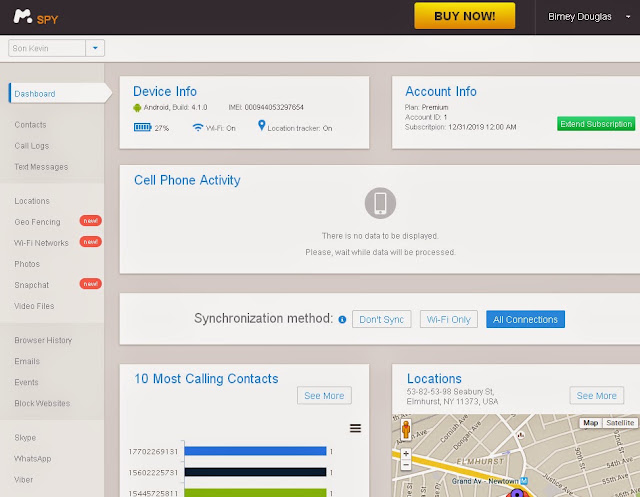This screenshot has width=640, height=497.
Task: Click the Android robot icon
Action: (137, 108)
